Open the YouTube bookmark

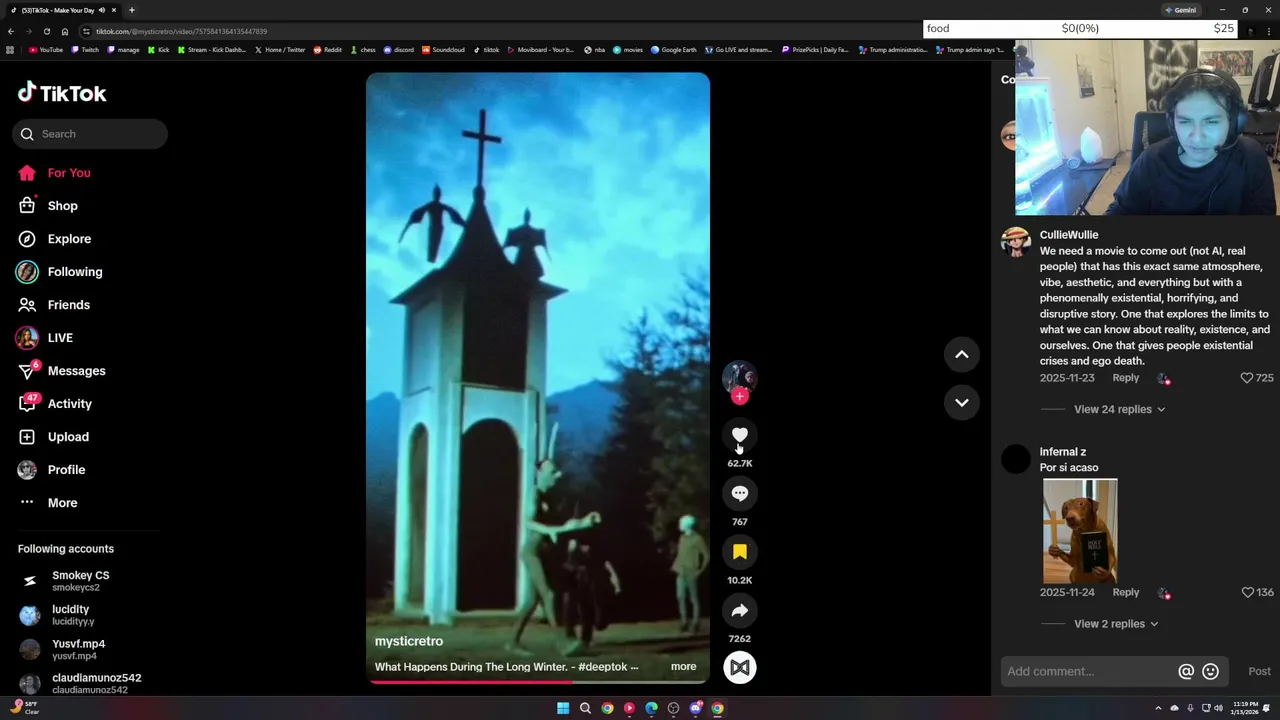coord(46,50)
